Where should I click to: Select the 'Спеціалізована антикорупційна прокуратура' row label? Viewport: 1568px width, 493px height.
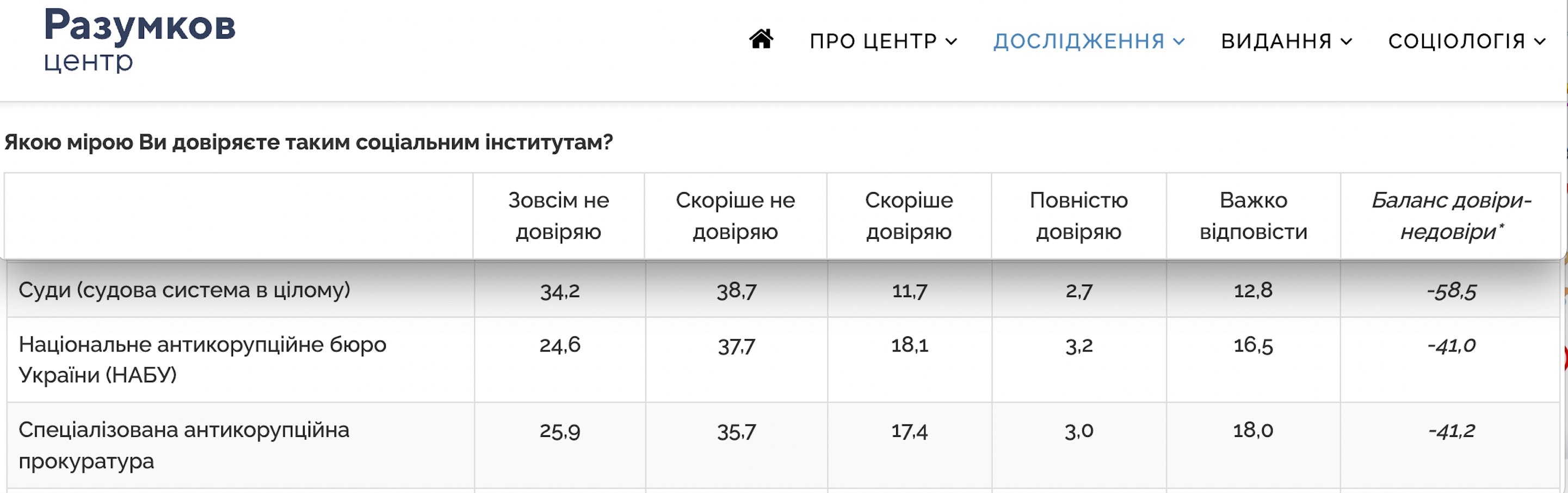point(184,445)
